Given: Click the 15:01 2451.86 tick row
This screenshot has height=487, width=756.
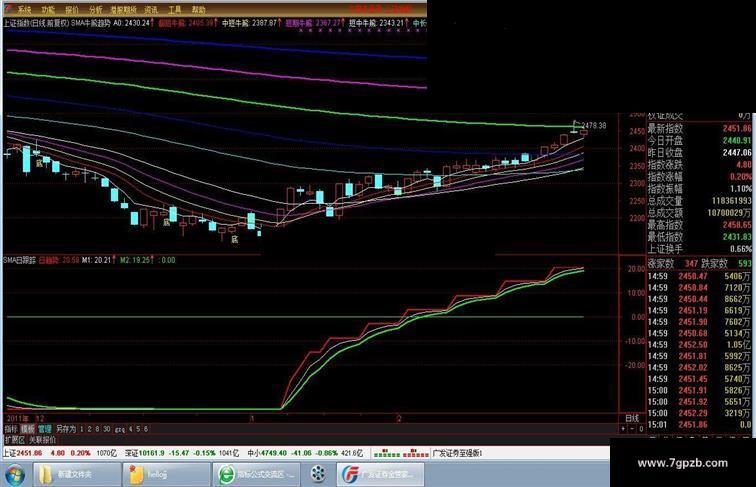Looking at the screenshot, I should 699,425.
